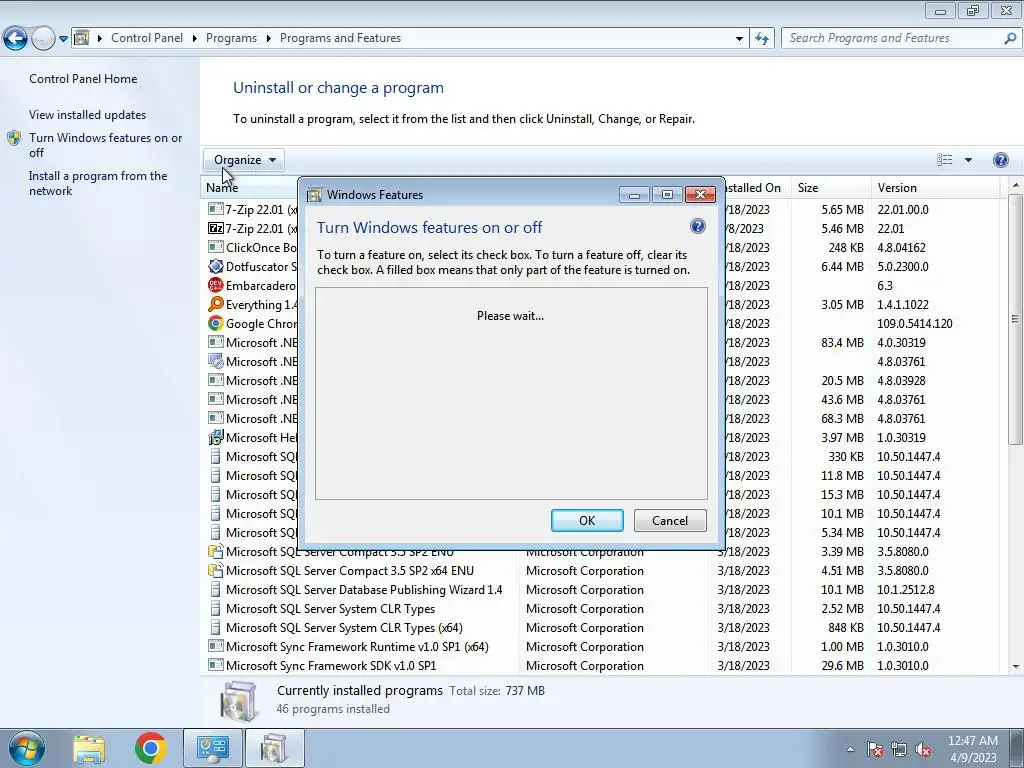The width and height of the screenshot is (1024, 768).
Task: Select the Microsoft Help Viewer icon
Action: 216,438
